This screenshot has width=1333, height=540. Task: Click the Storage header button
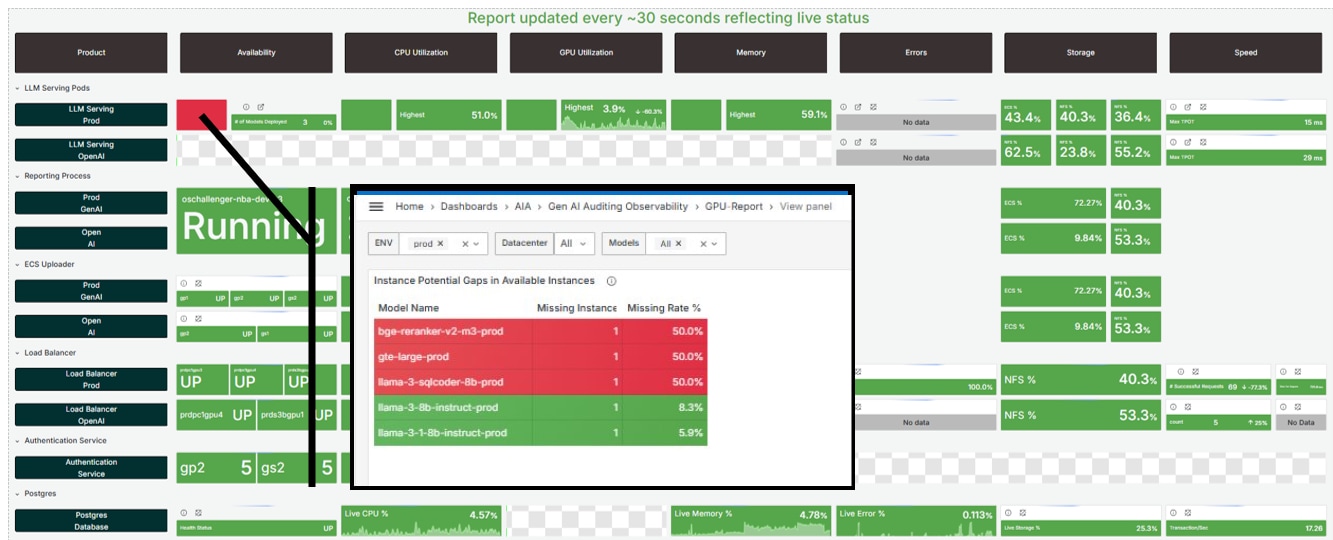pyautogui.click(x=1081, y=52)
